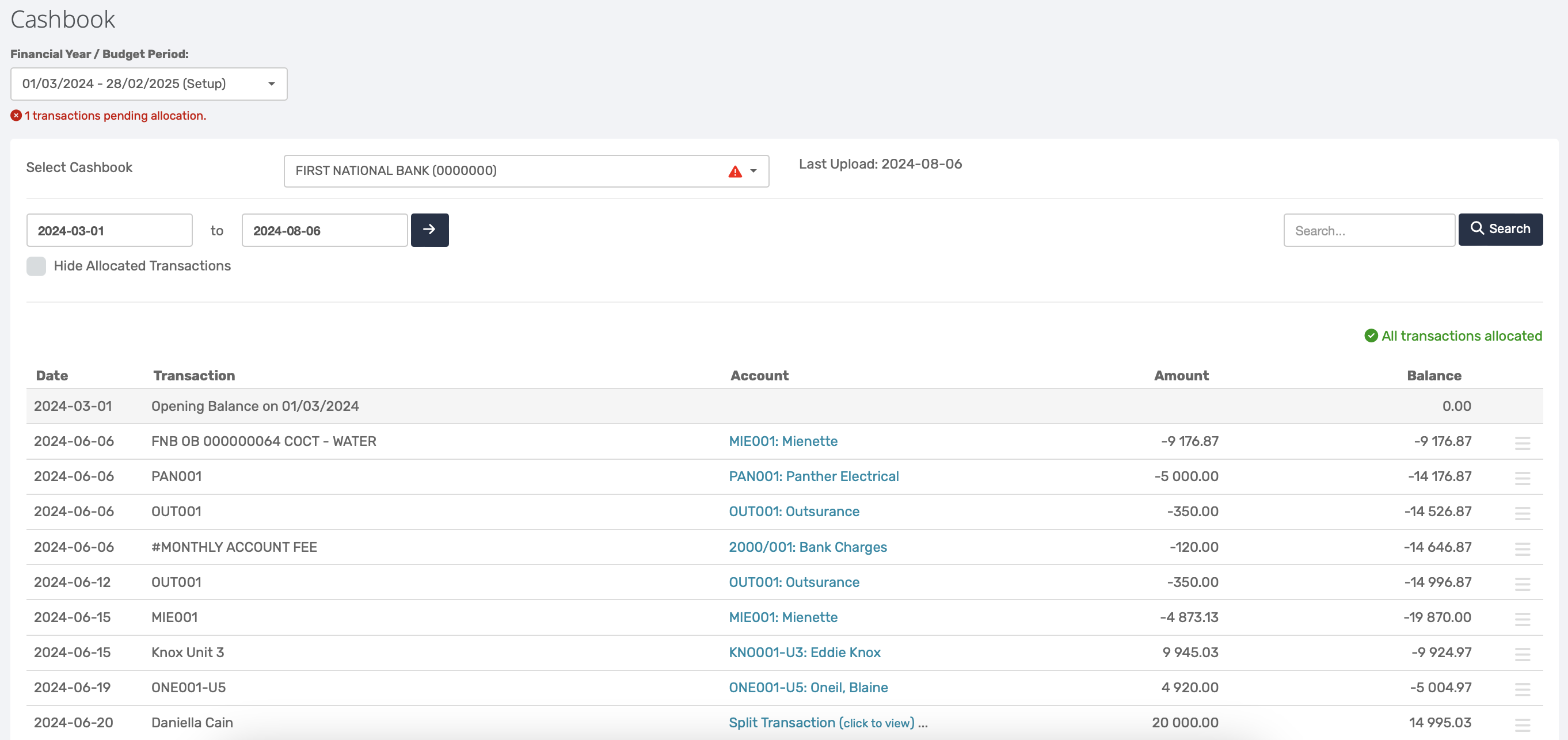Open 2000/001: Bank Charges account link

click(x=807, y=547)
